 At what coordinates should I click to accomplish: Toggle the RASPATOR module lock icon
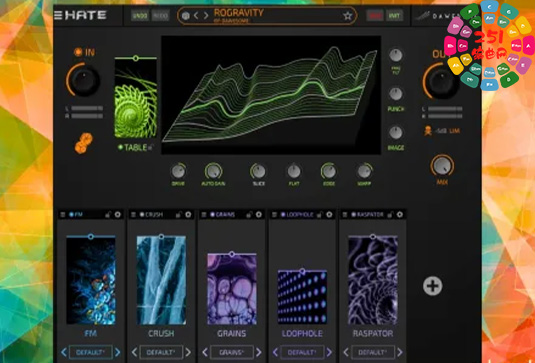[x=390, y=215]
